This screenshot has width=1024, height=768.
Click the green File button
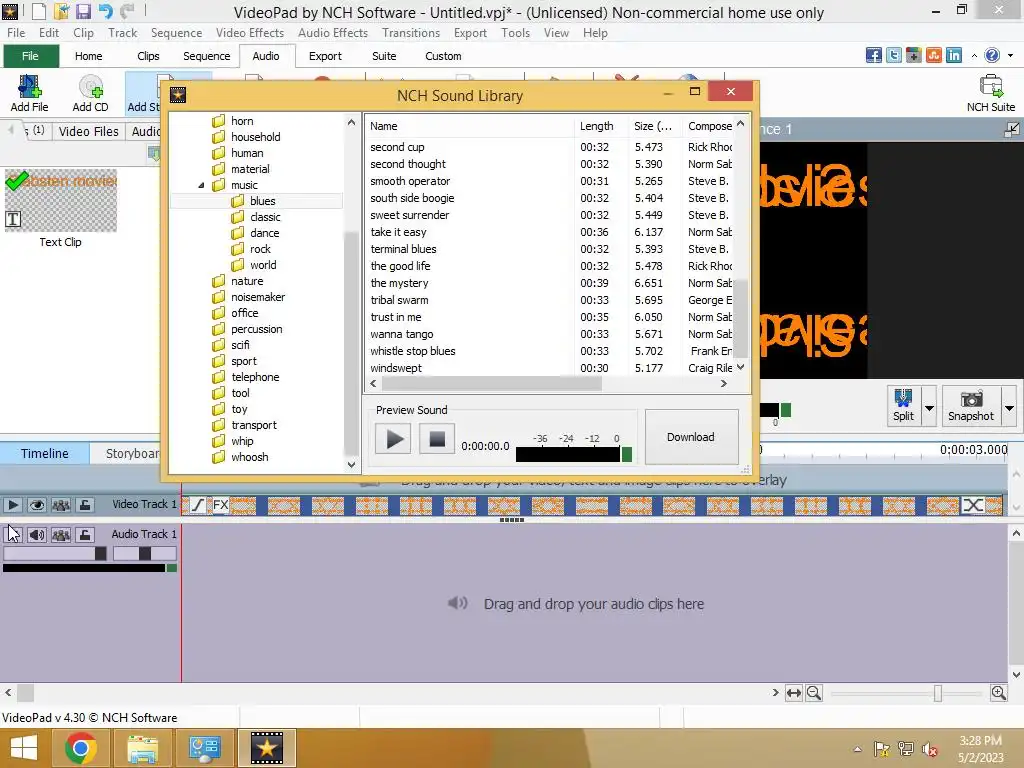coord(31,56)
